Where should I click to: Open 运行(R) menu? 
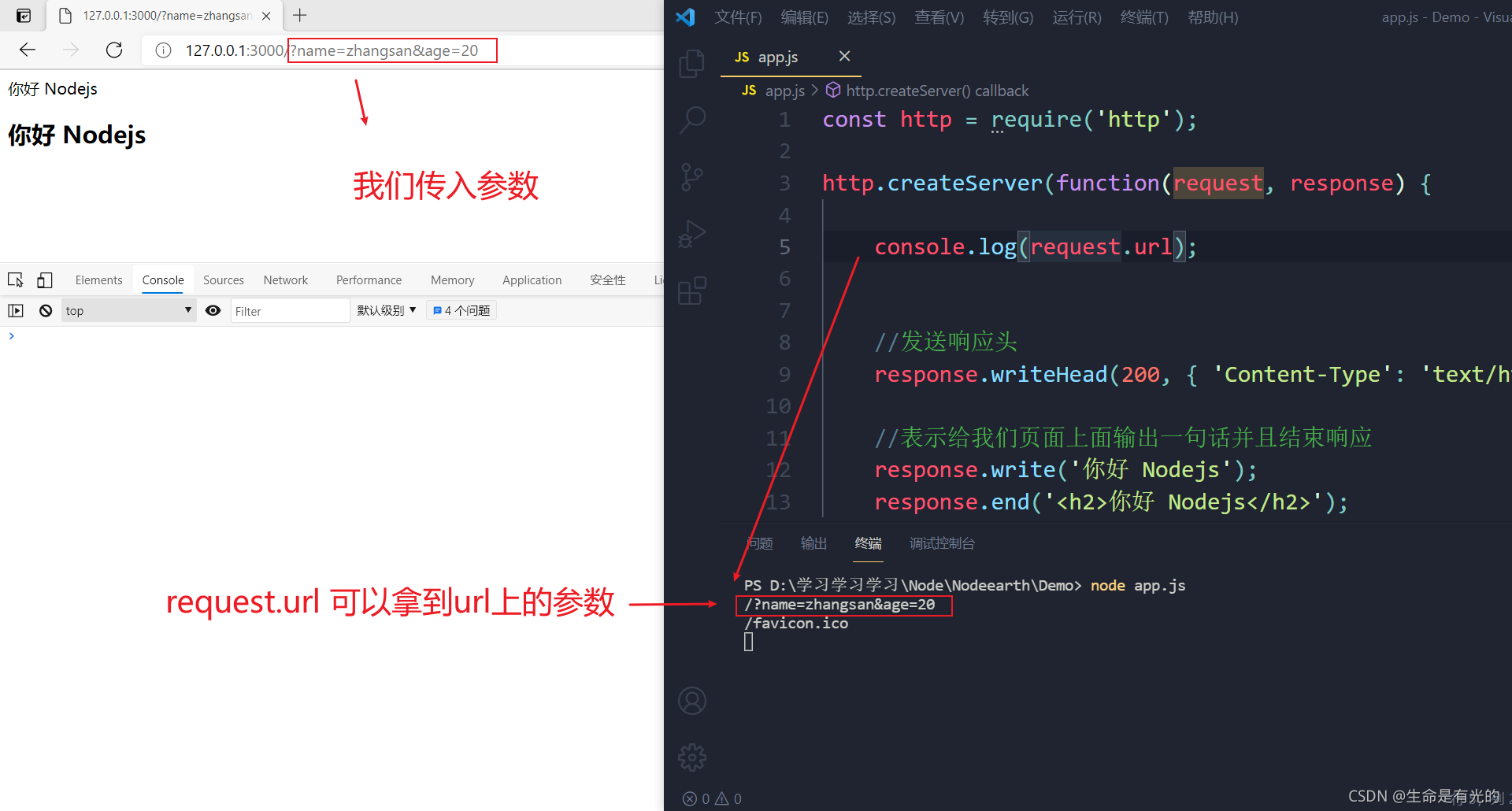point(1077,17)
